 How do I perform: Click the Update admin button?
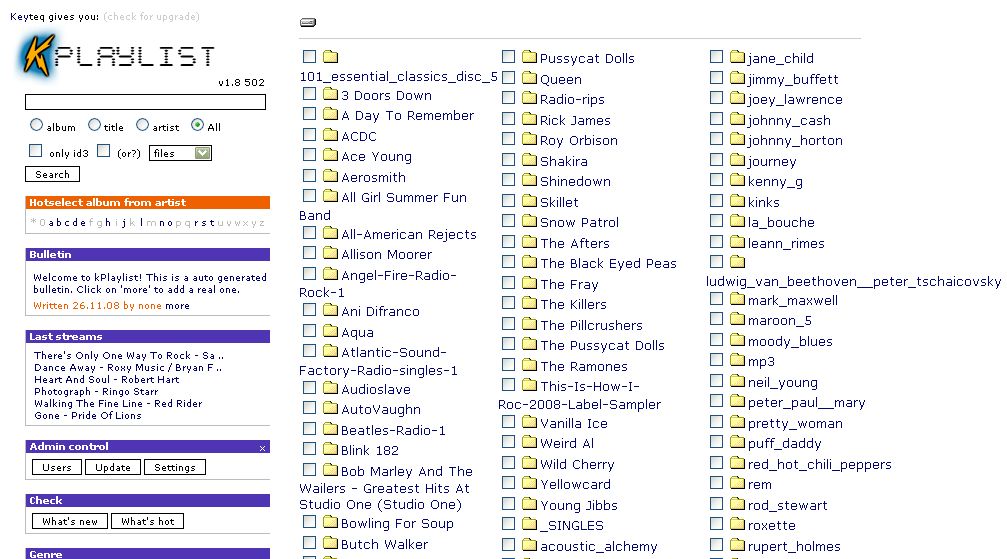point(113,467)
